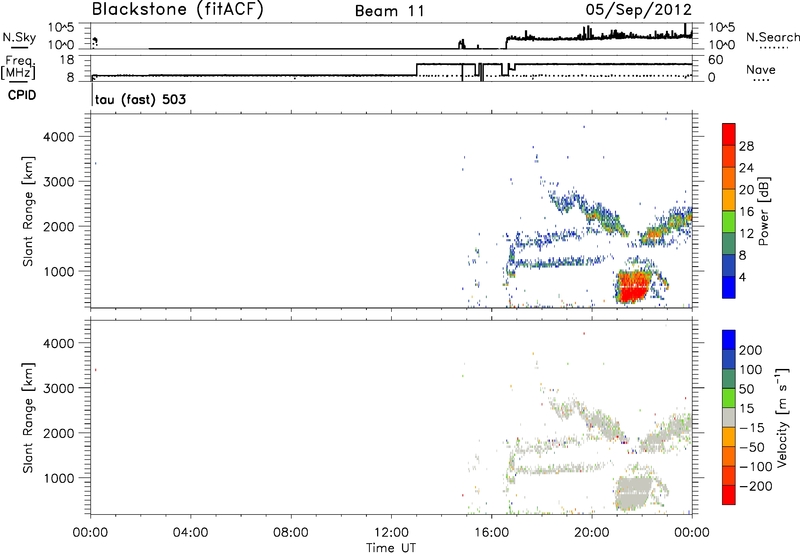Click the '16' power colorbar tick
This screenshot has width=800, height=554.
click(746, 212)
